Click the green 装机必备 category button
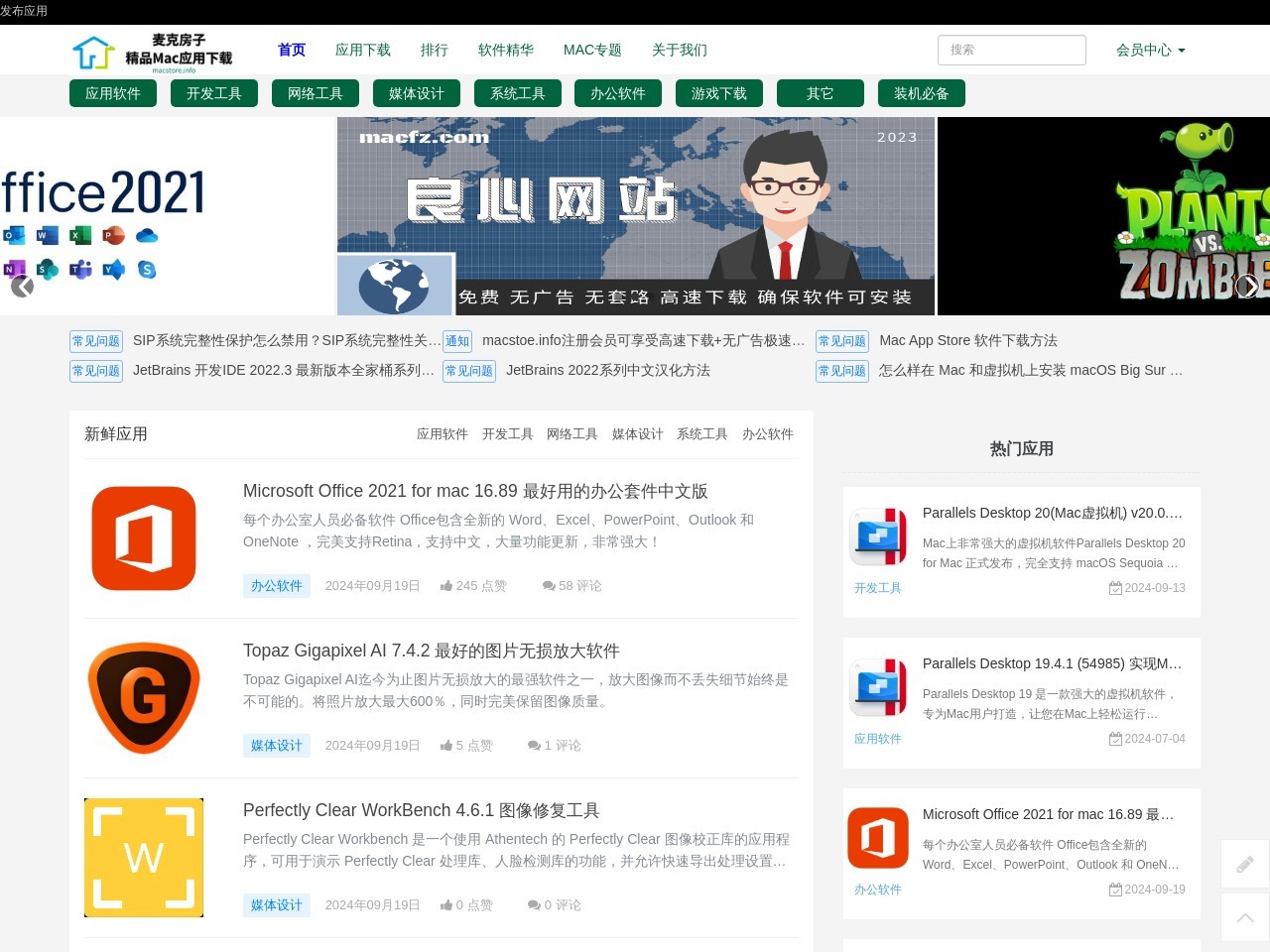Viewport: 1270px width, 952px height. tap(922, 93)
